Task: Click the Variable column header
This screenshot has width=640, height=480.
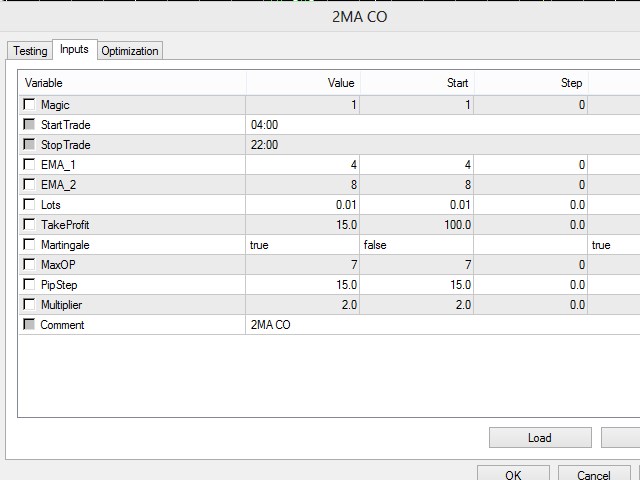Action: point(132,83)
